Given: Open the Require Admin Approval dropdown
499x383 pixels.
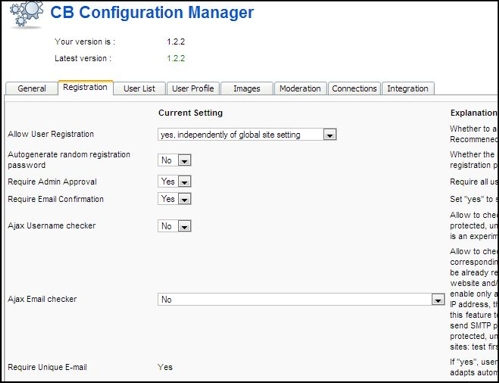Looking at the screenshot, I should click(x=174, y=182).
